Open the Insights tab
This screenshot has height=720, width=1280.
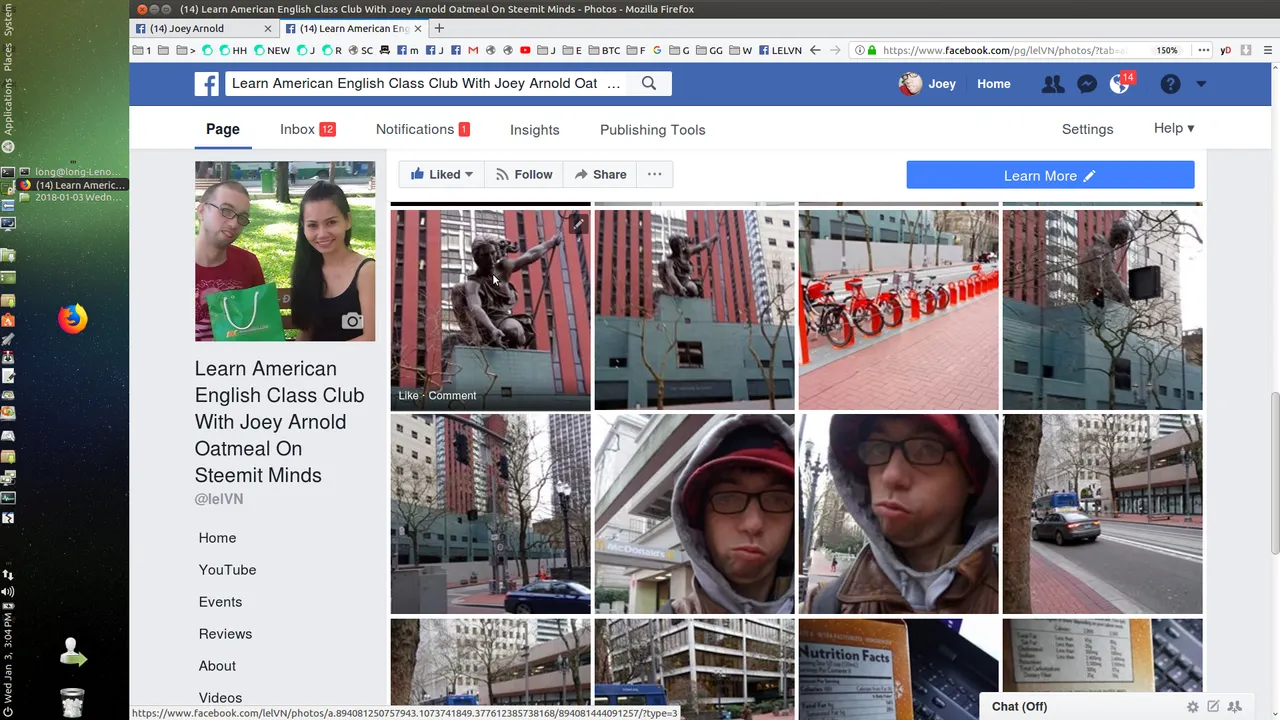tap(535, 130)
